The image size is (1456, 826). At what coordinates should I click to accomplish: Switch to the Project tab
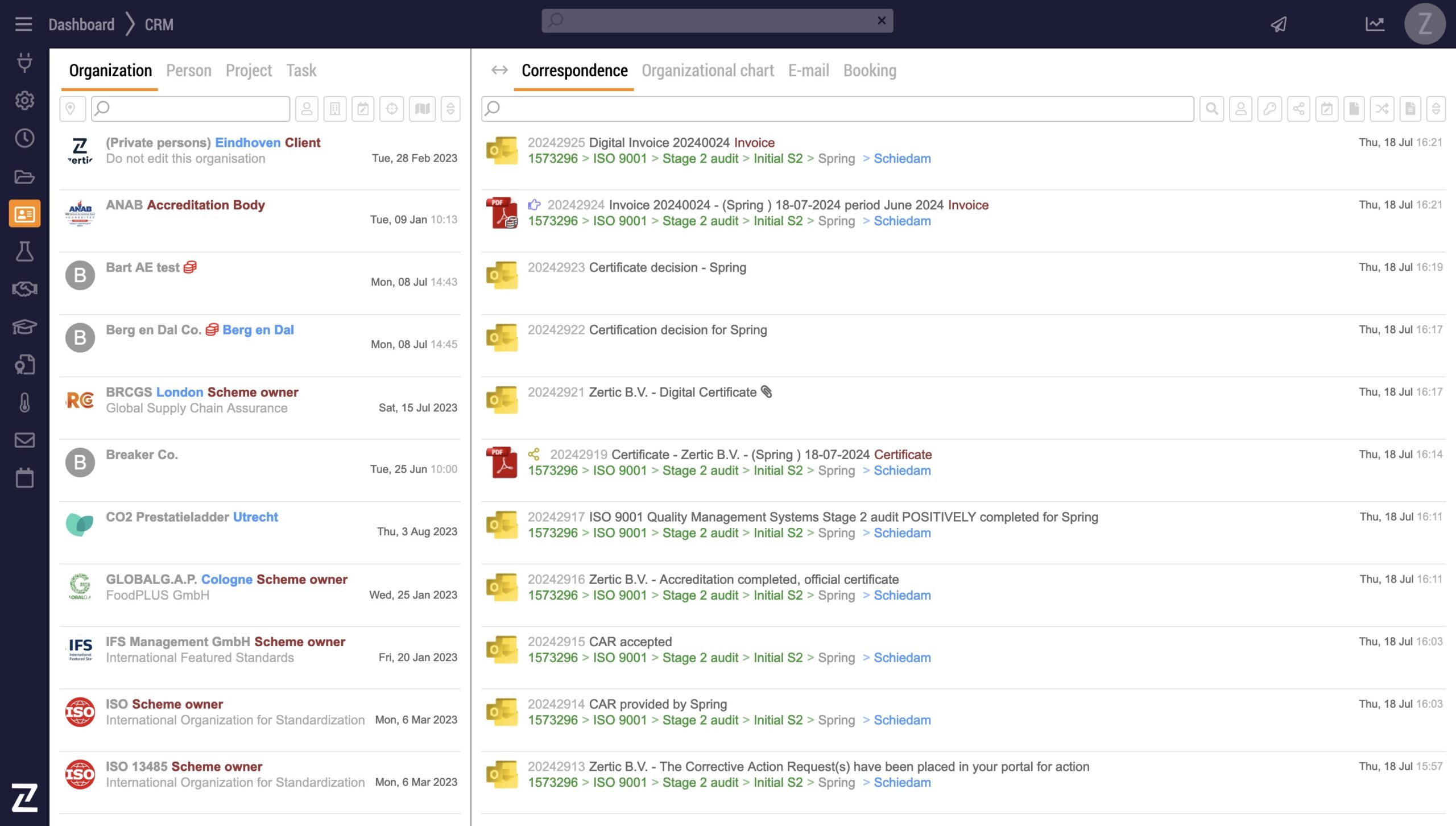(249, 70)
